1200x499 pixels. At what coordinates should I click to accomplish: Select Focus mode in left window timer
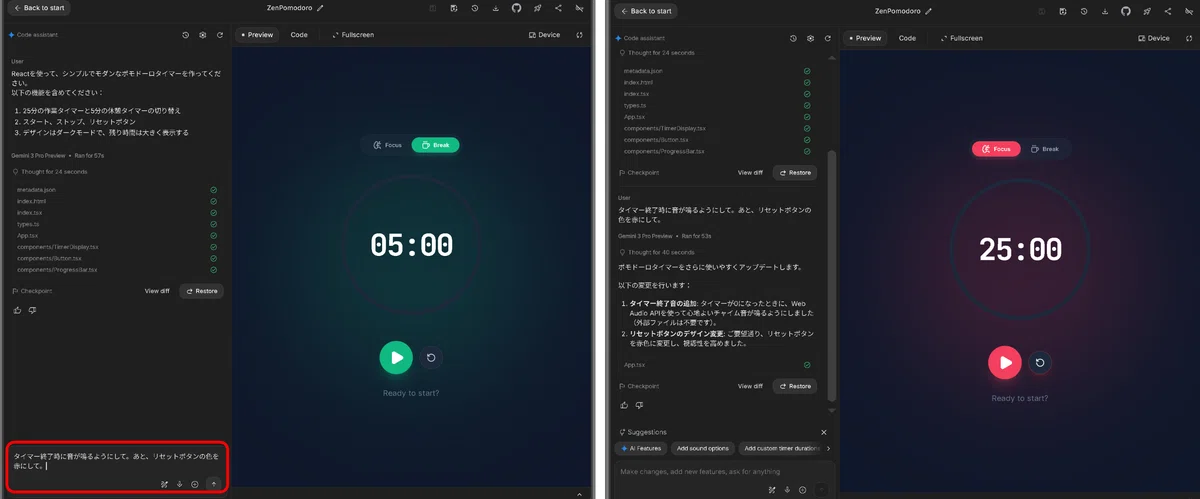[387, 145]
